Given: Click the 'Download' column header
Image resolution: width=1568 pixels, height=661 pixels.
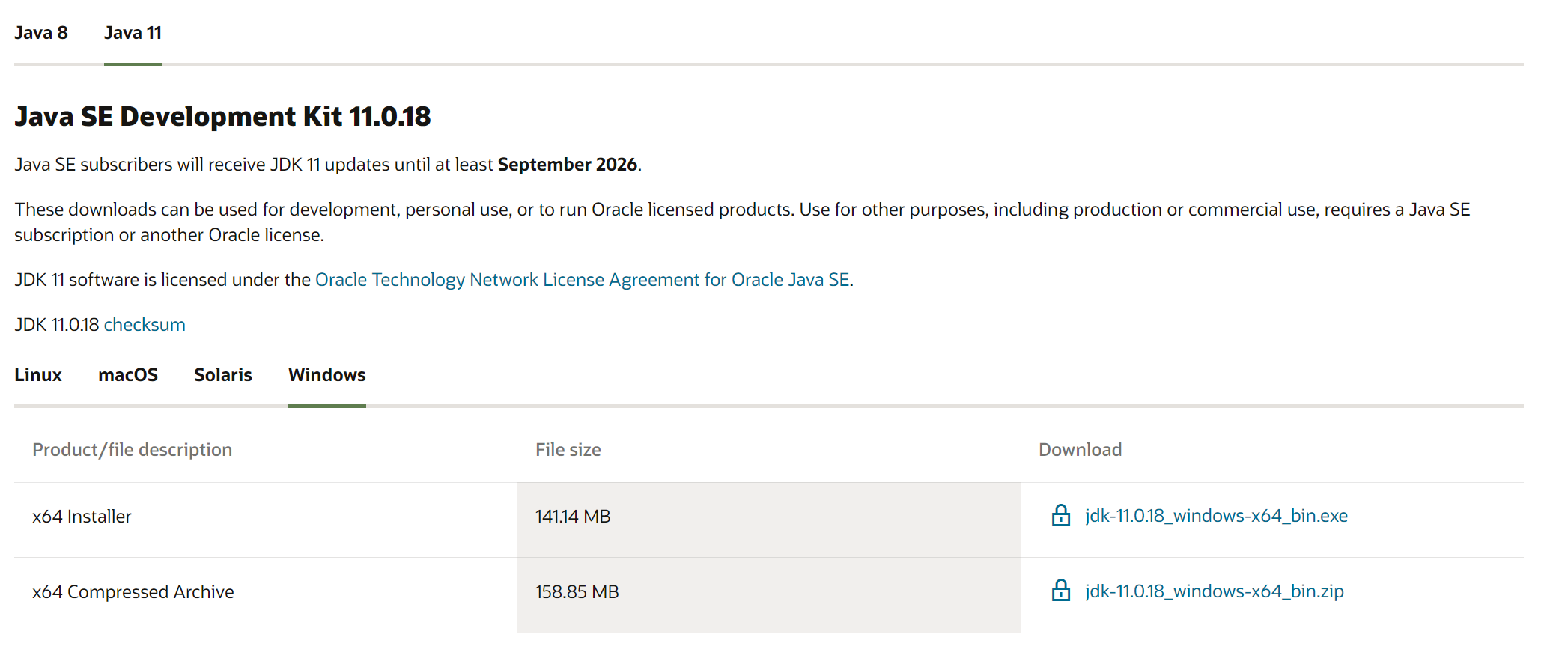Looking at the screenshot, I should [x=1080, y=450].
